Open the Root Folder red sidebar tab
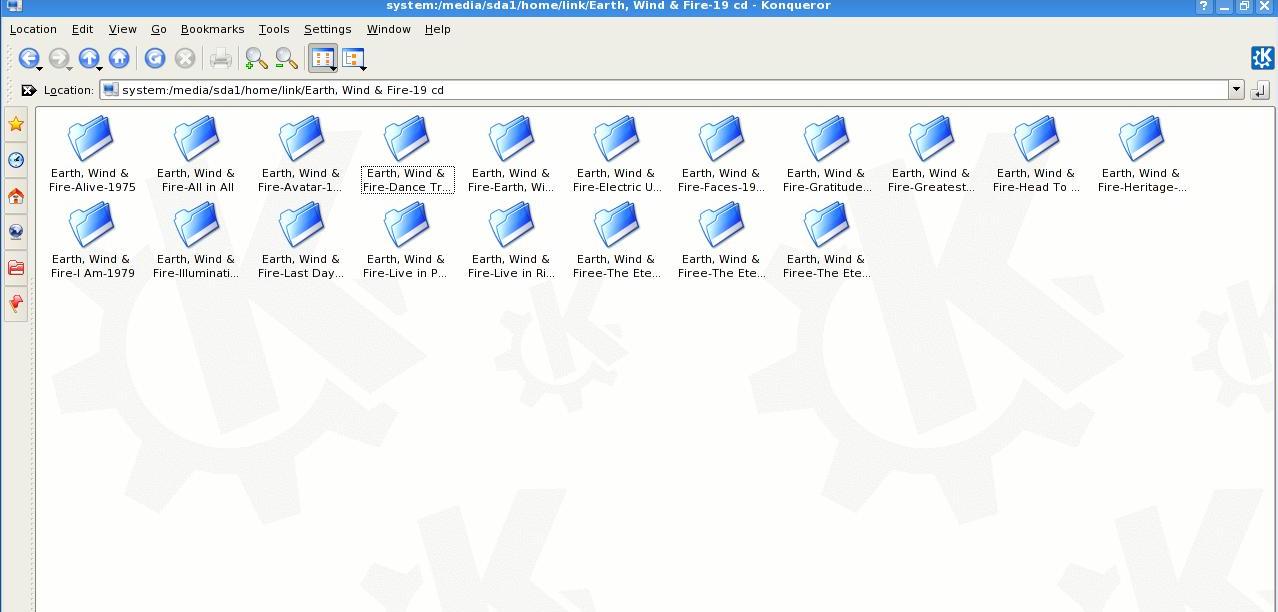 click(x=16, y=268)
